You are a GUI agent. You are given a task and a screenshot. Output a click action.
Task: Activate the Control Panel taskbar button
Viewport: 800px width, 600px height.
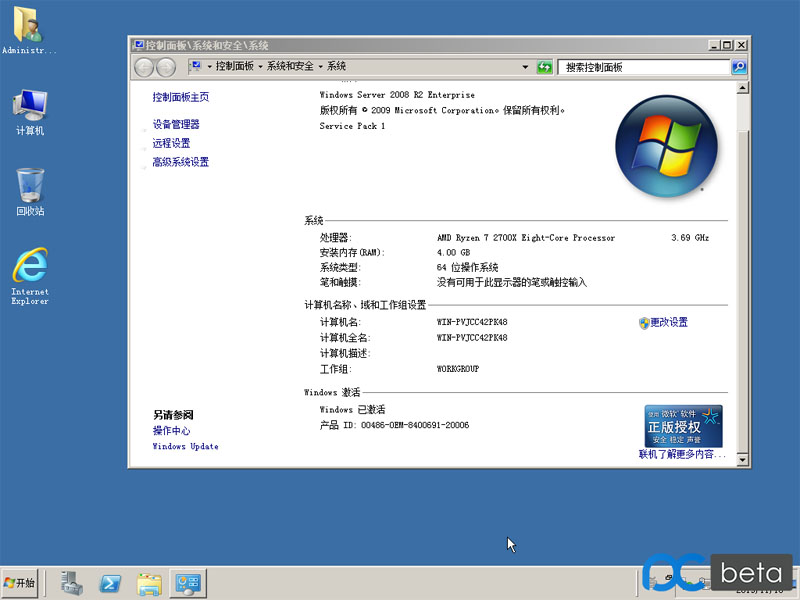tap(188, 583)
